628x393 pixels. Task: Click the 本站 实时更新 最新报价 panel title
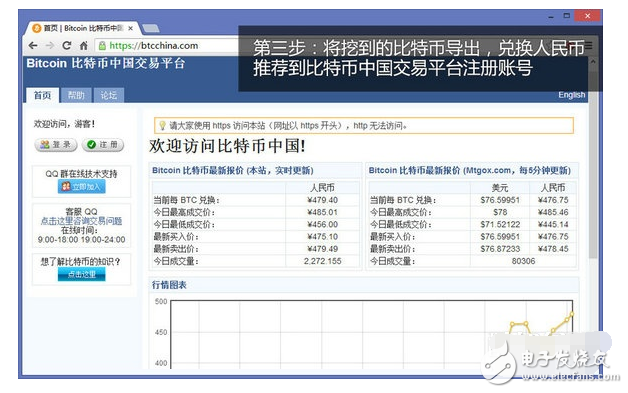(x=233, y=170)
